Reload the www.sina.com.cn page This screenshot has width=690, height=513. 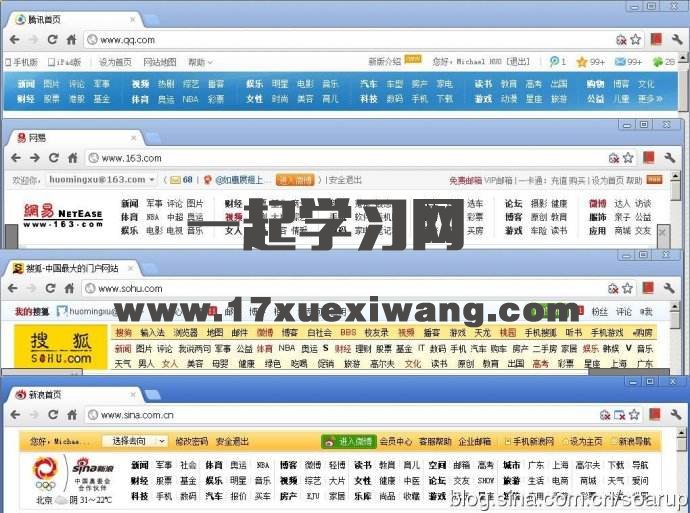point(53,414)
